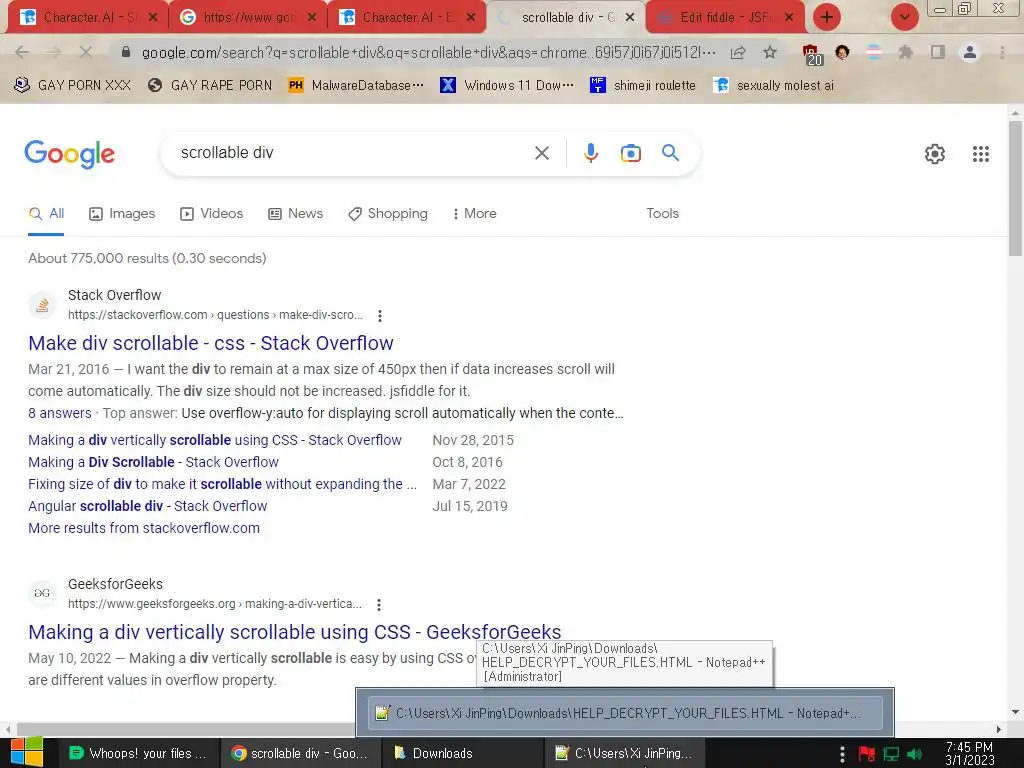Image resolution: width=1024 pixels, height=768 pixels.
Task: Open new tab with plus button
Action: coord(827,17)
